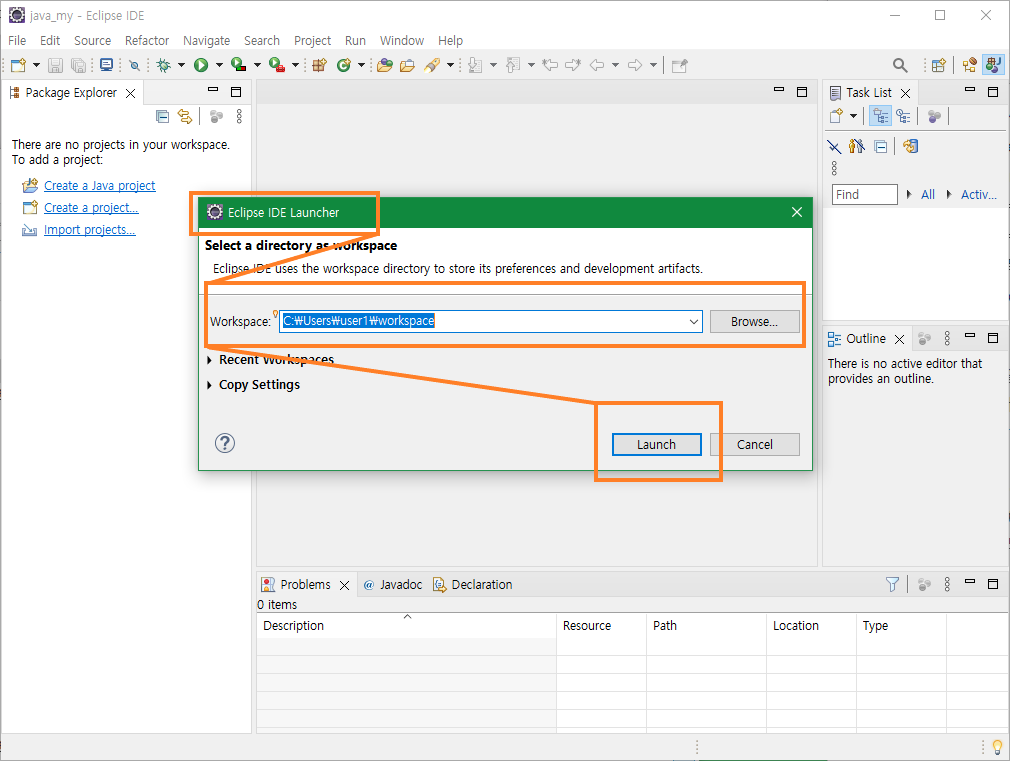Toggle Link with Editor in Package Explorer
Viewport: 1010px width, 761px height.
coord(185,117)
